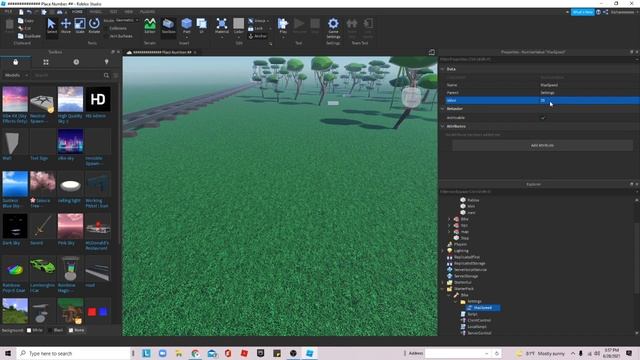Open Chrome from the taskbar
The height and width of the screenshot is (360, 640).
point(195,353)
